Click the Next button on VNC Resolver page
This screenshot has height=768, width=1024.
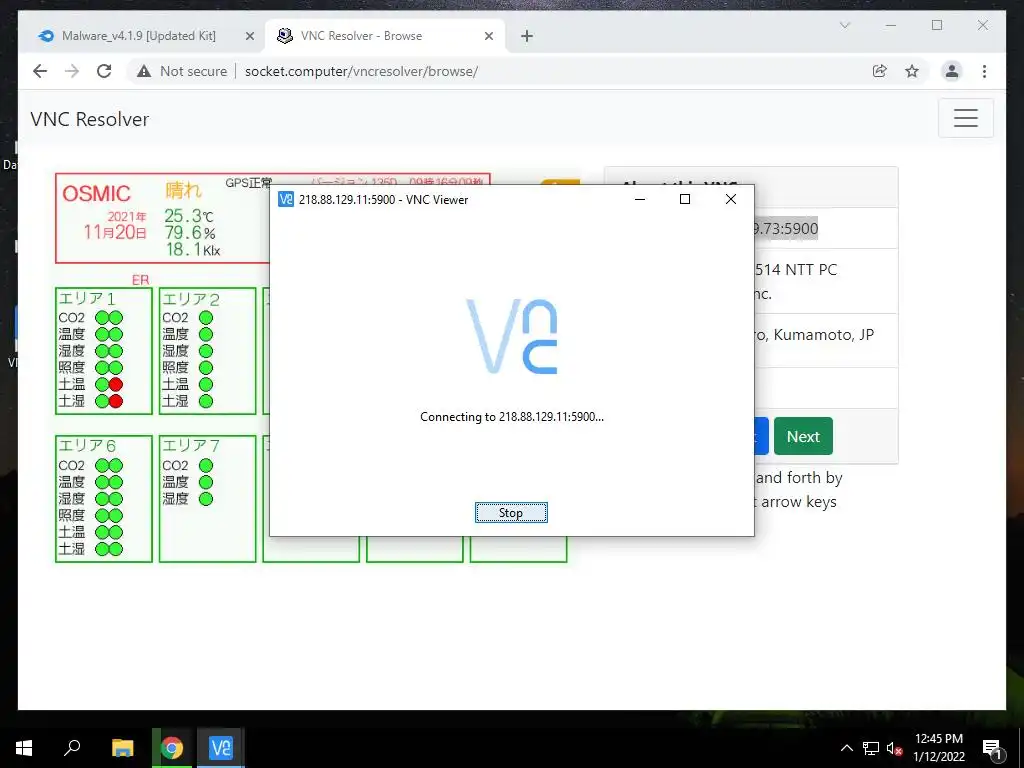point(803,436)
